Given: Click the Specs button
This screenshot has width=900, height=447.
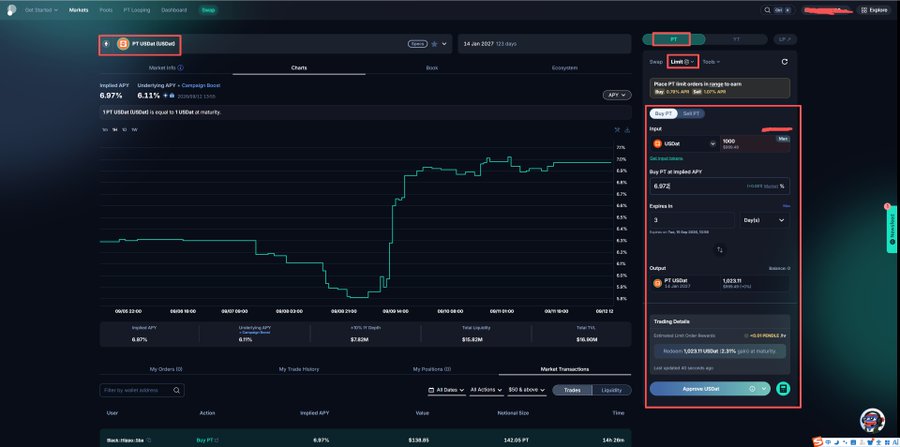Looking at the screenshot, I should 417,44.
